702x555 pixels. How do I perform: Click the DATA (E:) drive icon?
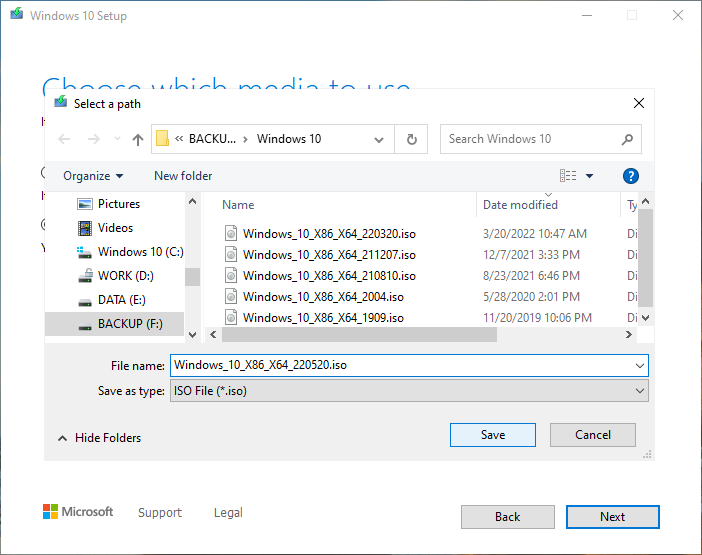pos(85,303)
